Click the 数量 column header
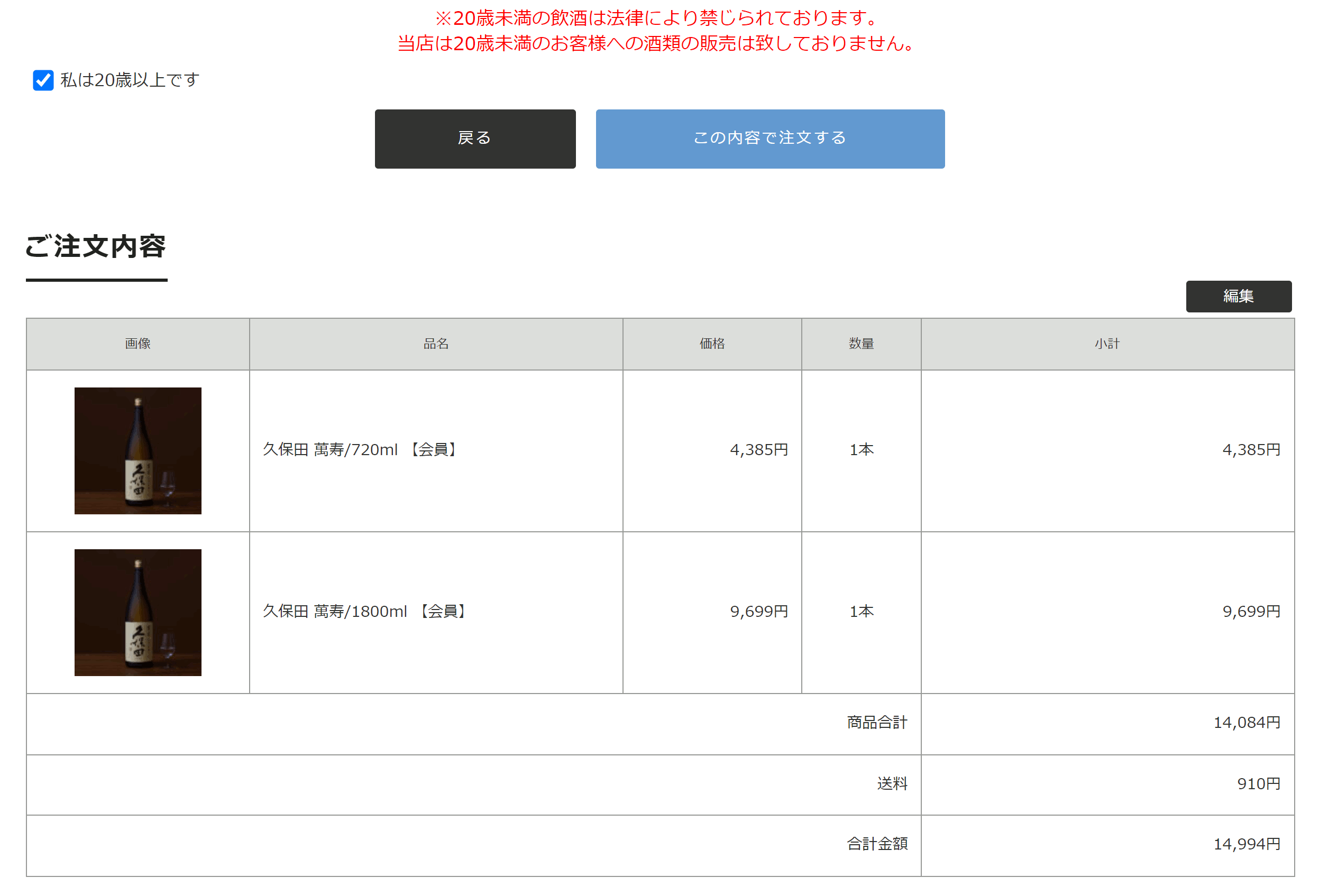The width and height of the screenshot is (1319, 896). pyautogui.click(x=862, y=344)
